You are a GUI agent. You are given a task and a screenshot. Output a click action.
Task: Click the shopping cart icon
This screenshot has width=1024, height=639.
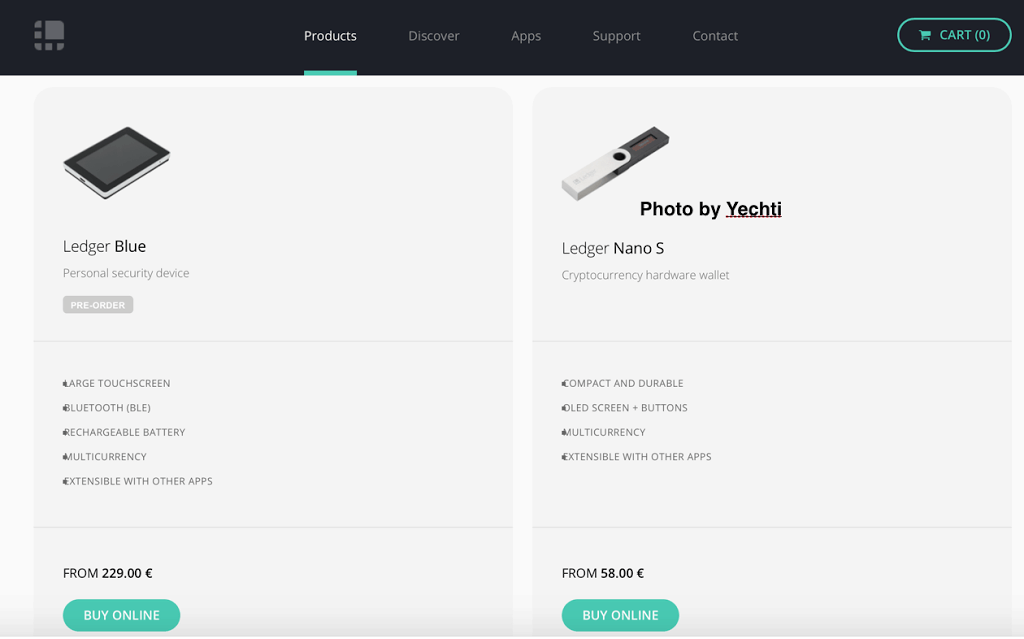click(x=925, y=35)
